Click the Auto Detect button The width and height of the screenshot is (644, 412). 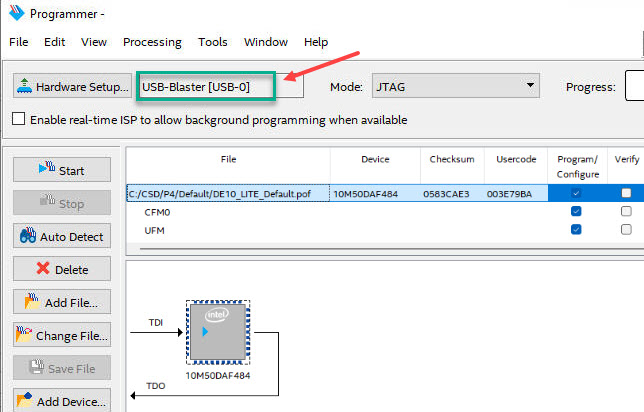(61, 237)
